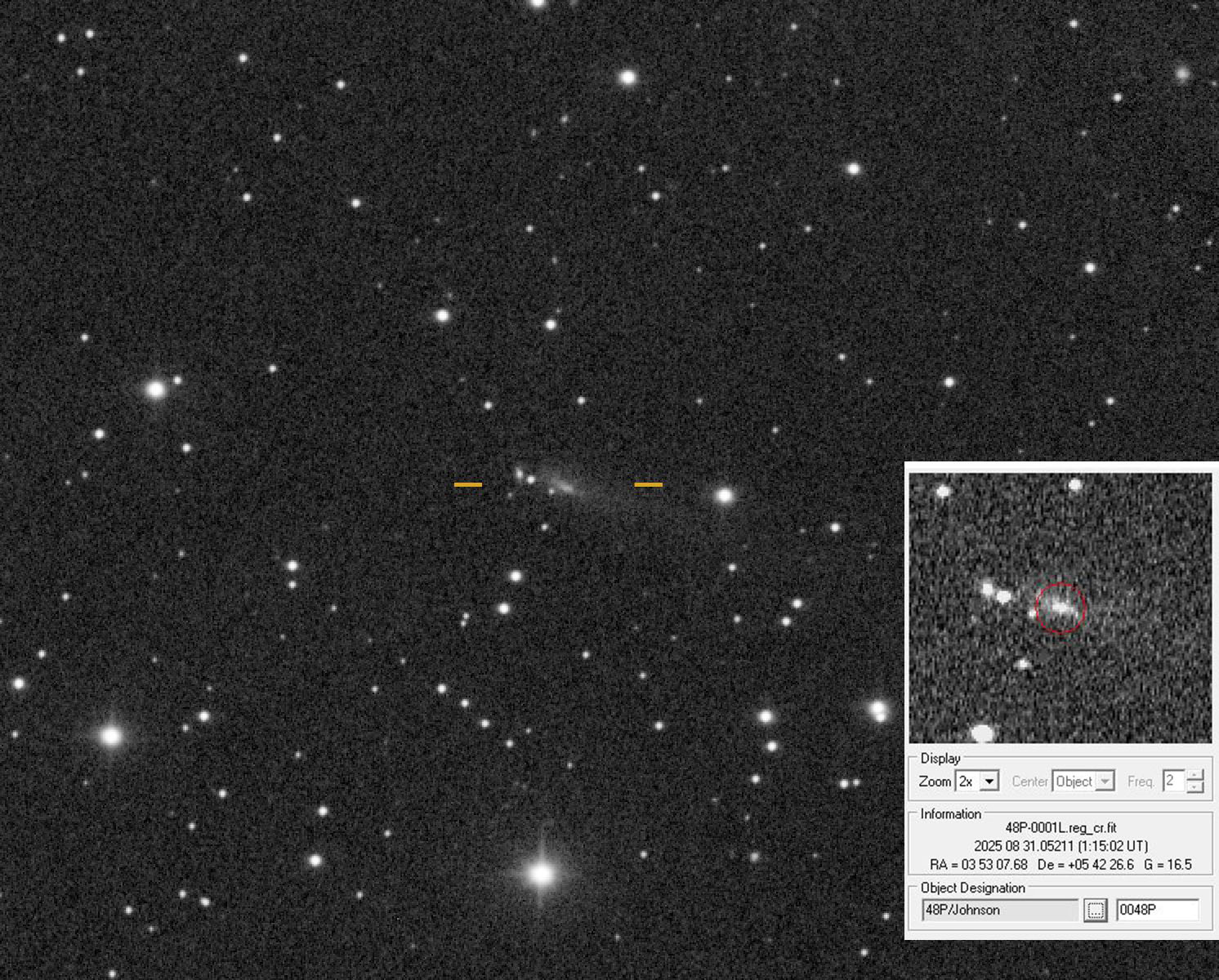Click the brightest spiked star at bottom center
This screenshot has width=1219, height=980.
click(x=541, y=874)
